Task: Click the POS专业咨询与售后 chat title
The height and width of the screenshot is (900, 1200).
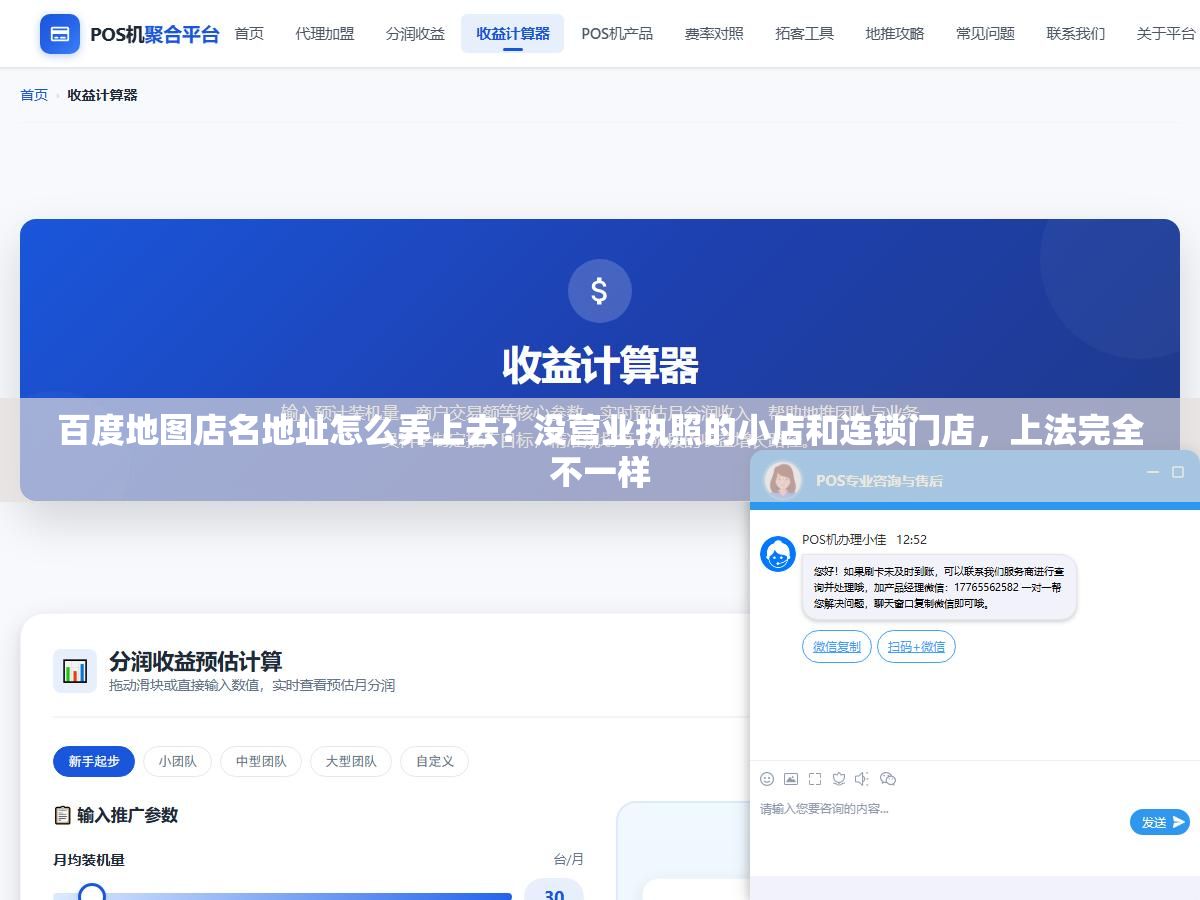Action: [x=879, y=480]
